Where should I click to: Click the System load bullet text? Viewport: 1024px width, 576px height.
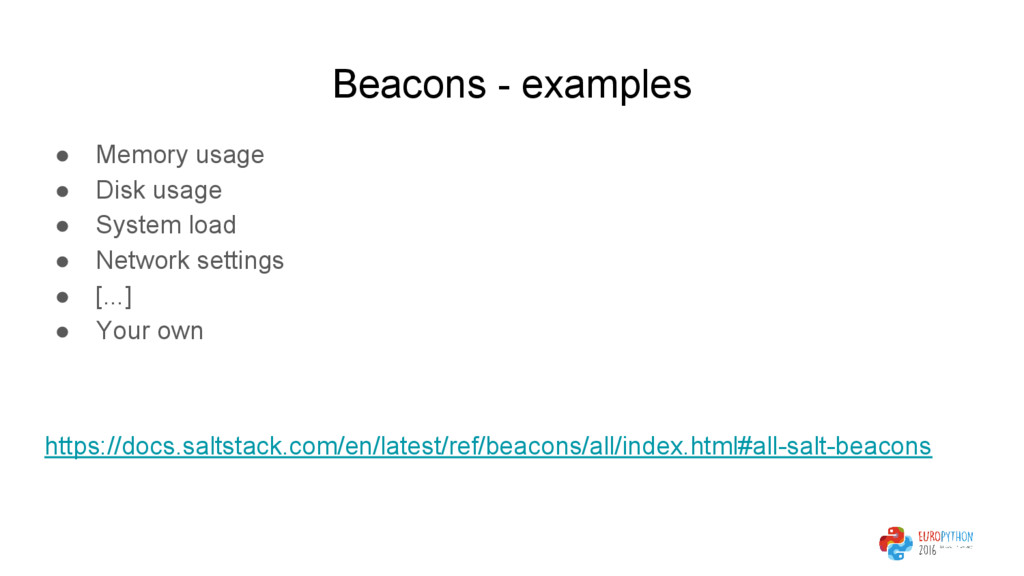(x=166, y=225)
